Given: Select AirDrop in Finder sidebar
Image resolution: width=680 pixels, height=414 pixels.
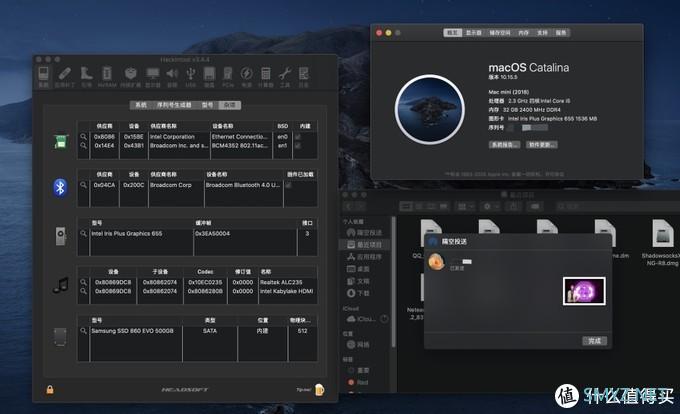Looking at the screenshot, I should [364, 233].
